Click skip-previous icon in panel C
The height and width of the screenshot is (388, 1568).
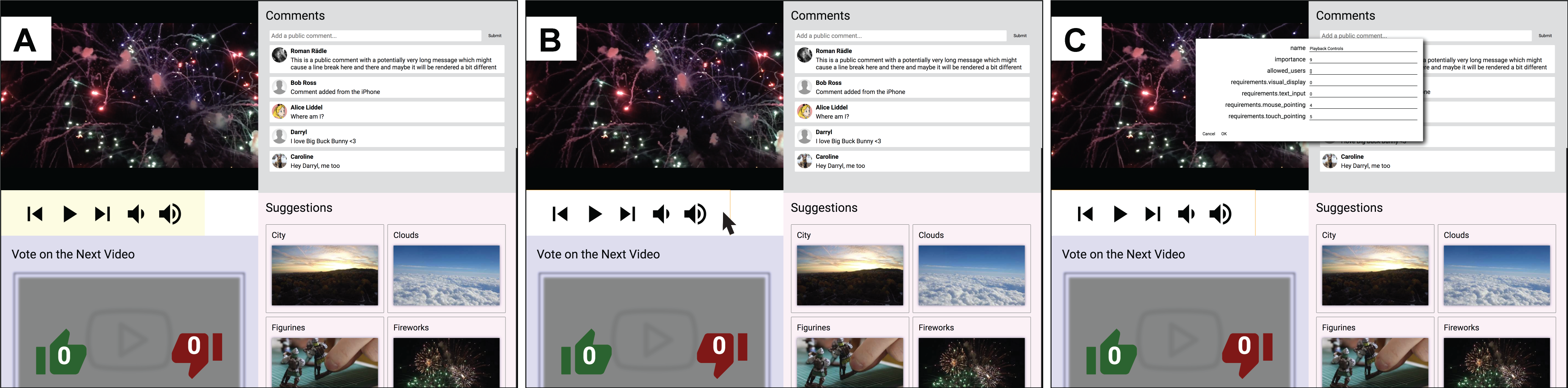point(1085,214)
